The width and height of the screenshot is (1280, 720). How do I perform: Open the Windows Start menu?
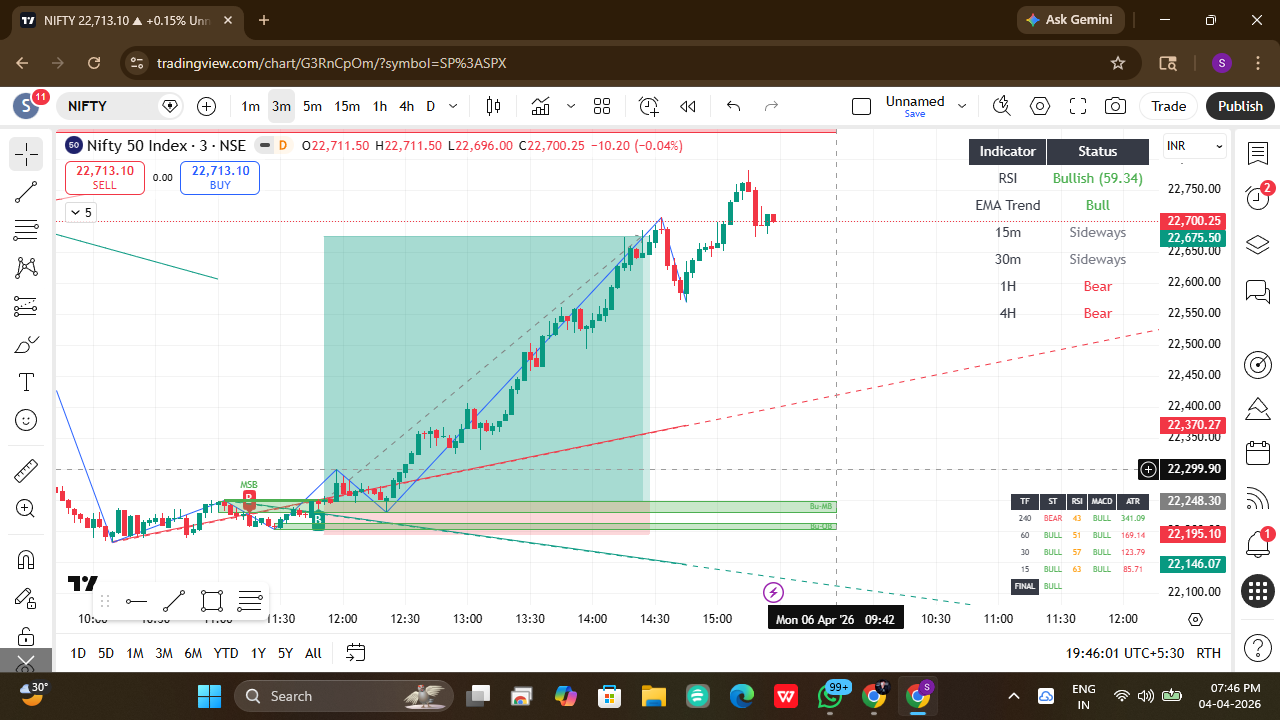(209, 696)
